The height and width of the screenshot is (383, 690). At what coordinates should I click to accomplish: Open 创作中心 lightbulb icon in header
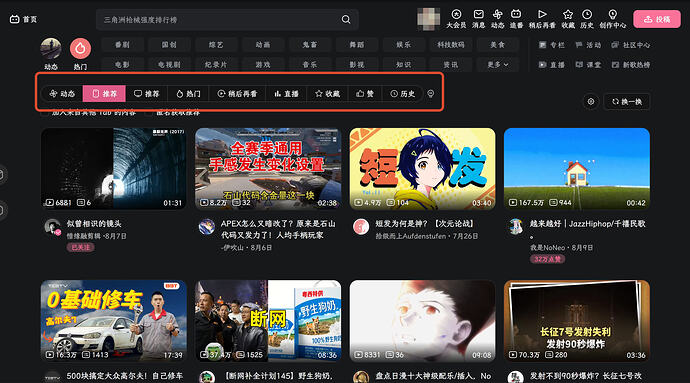pos(612,15)
